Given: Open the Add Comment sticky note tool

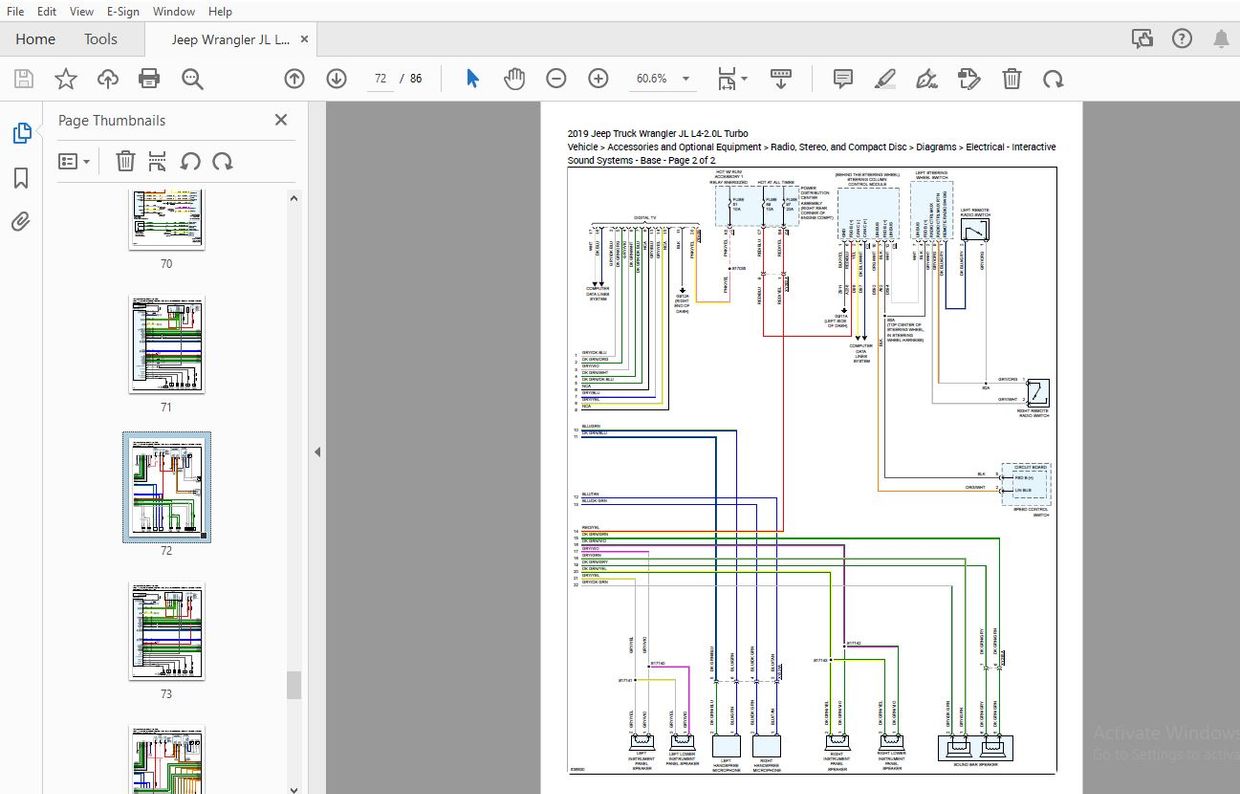Looking at the screenshot, I should coord(843,79).
